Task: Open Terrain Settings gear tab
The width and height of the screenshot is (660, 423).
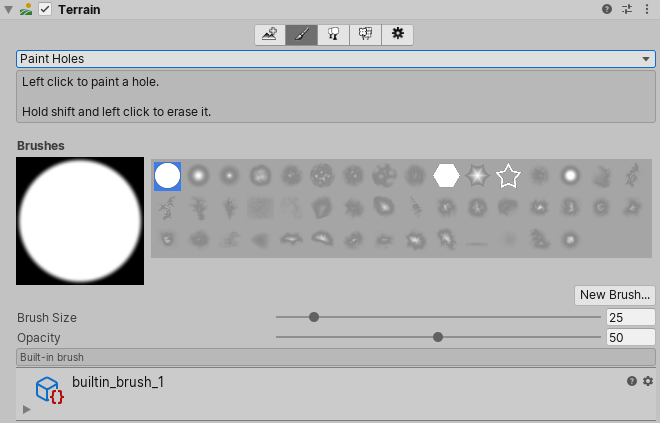Action: [x=397, y=34]
